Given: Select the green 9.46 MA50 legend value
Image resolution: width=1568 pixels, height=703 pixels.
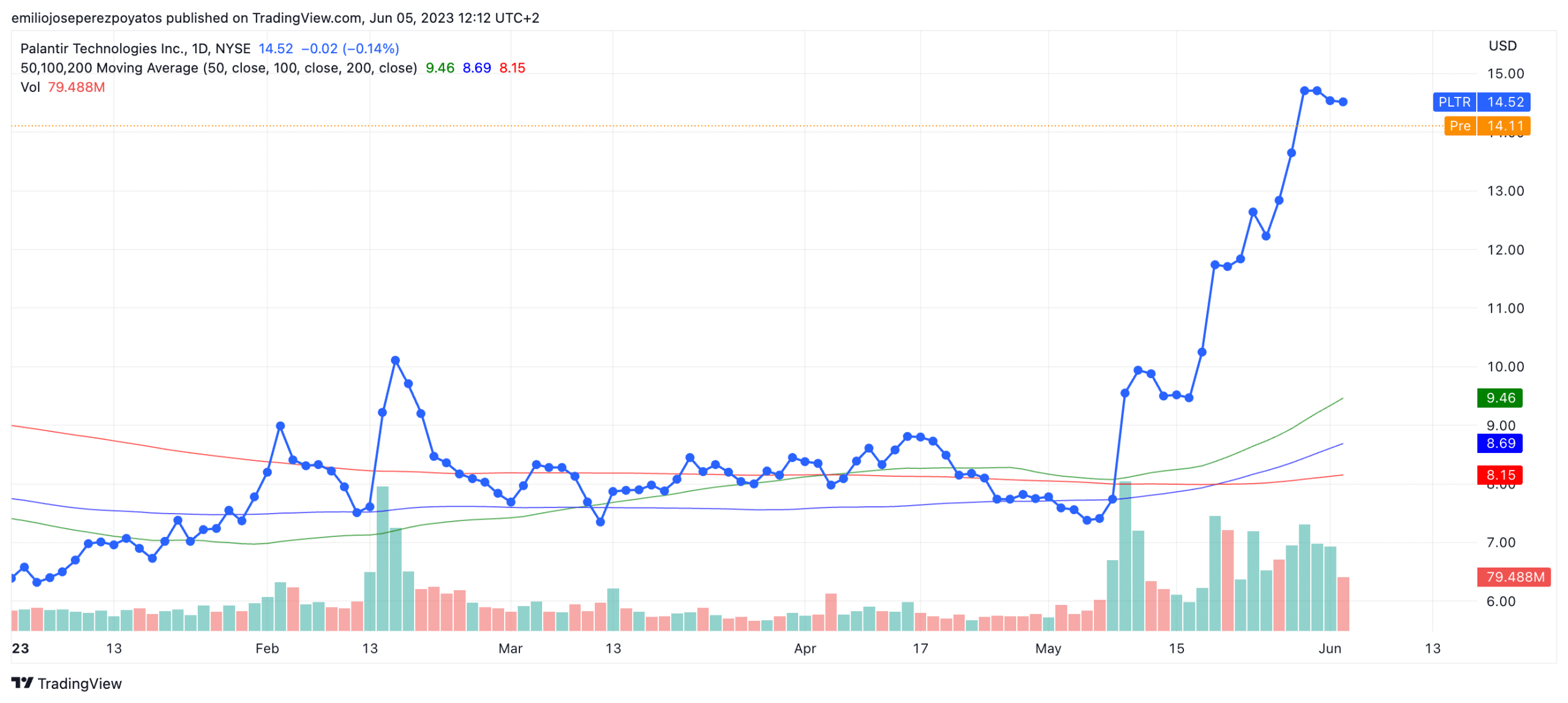Looking at the screenshot, I should (440, 68).
